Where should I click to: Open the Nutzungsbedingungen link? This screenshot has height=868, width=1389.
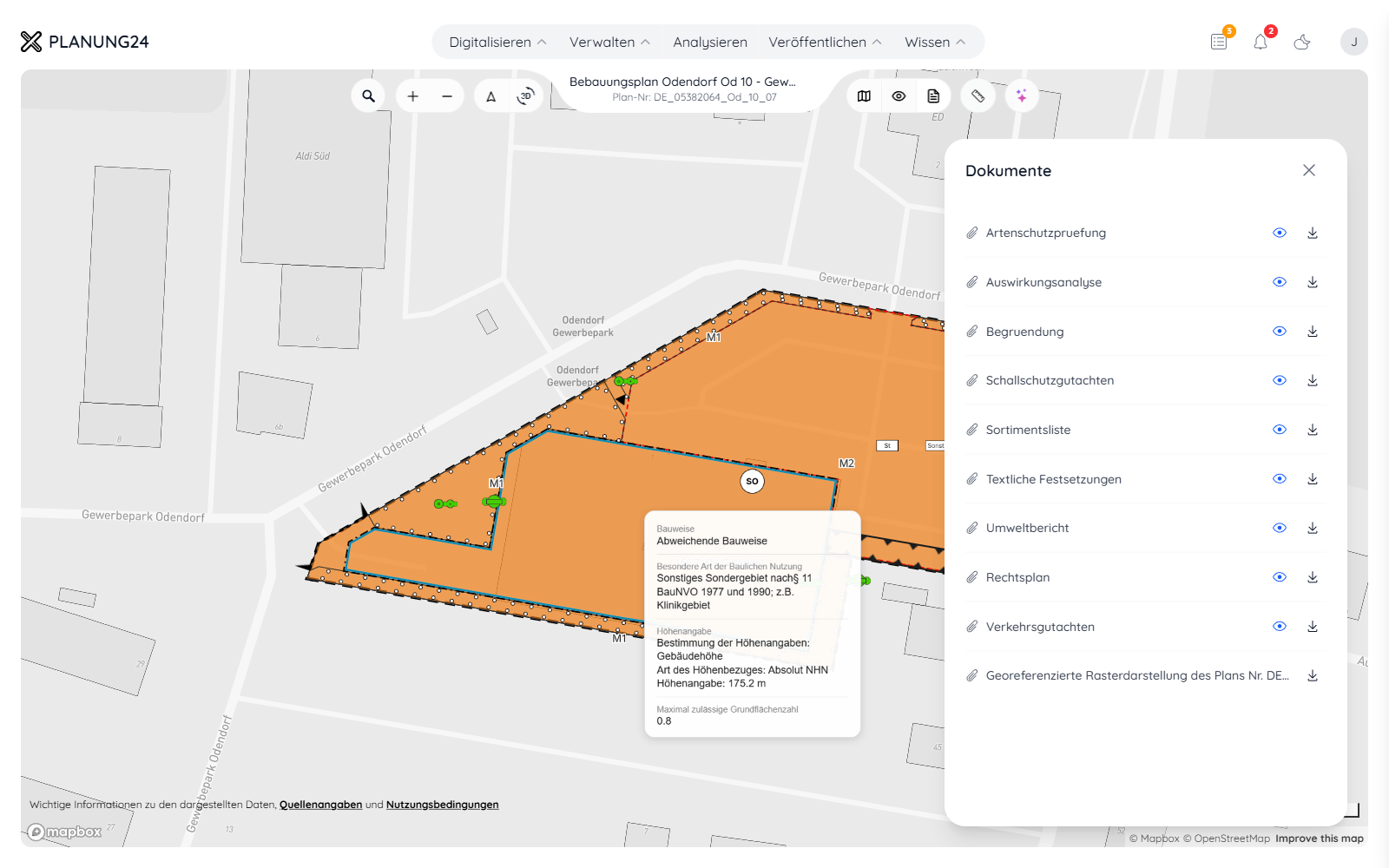click(x=443, y=805)
